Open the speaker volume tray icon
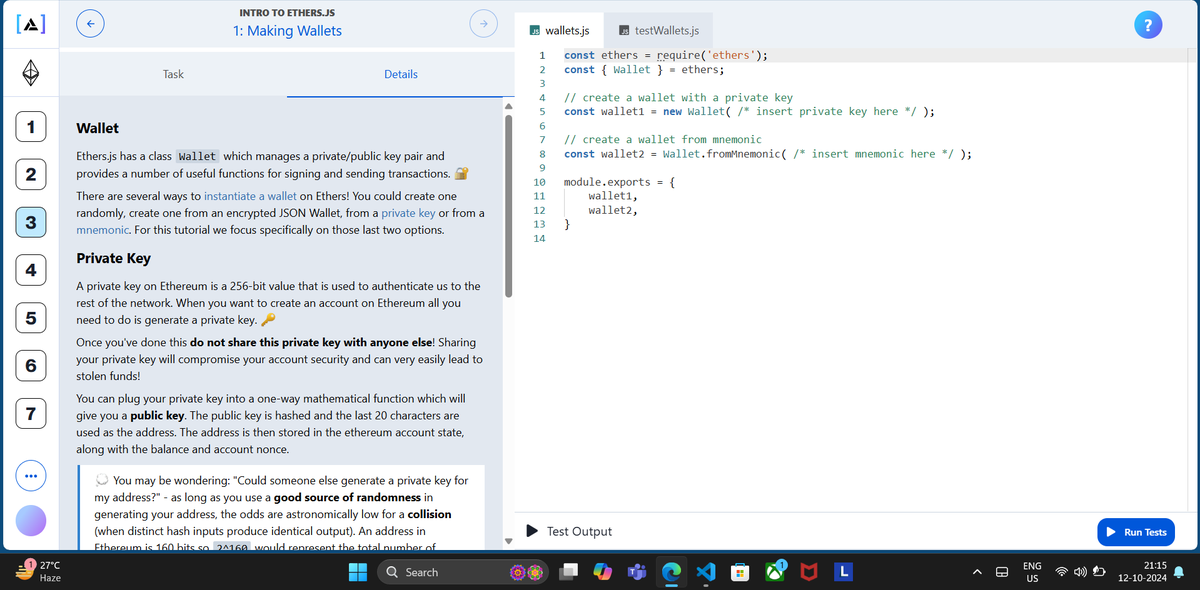Viewport: 1200px width, 590px height. coord(1078,573)
